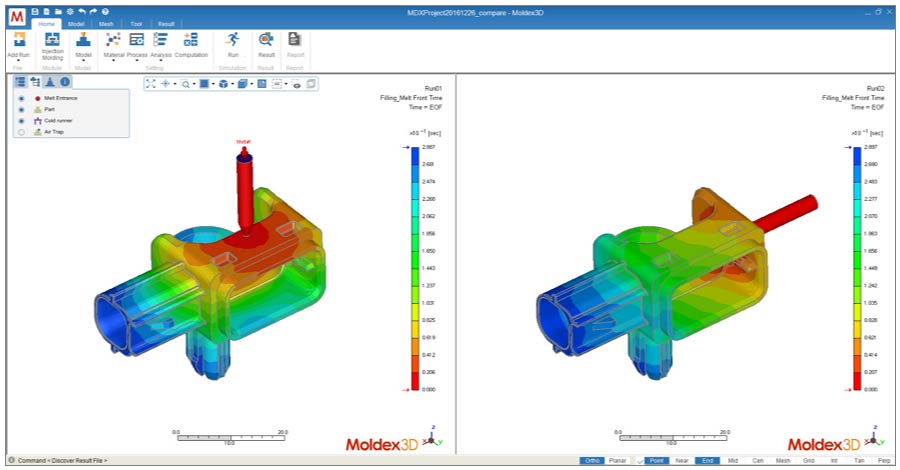Viewport: 900px width, 470px height.
Task: Open the Analysis settings icon
Action: tap(161, 39)
